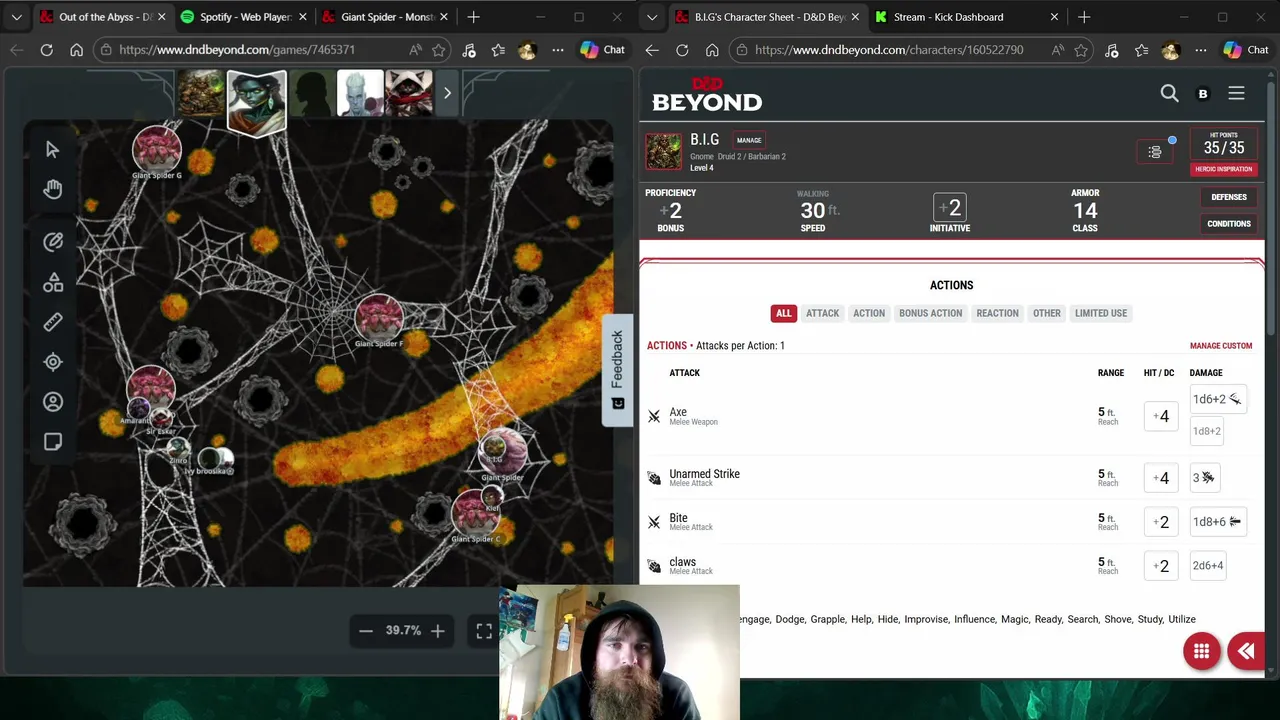Open the Feedback side tab

tap(617, 369)
